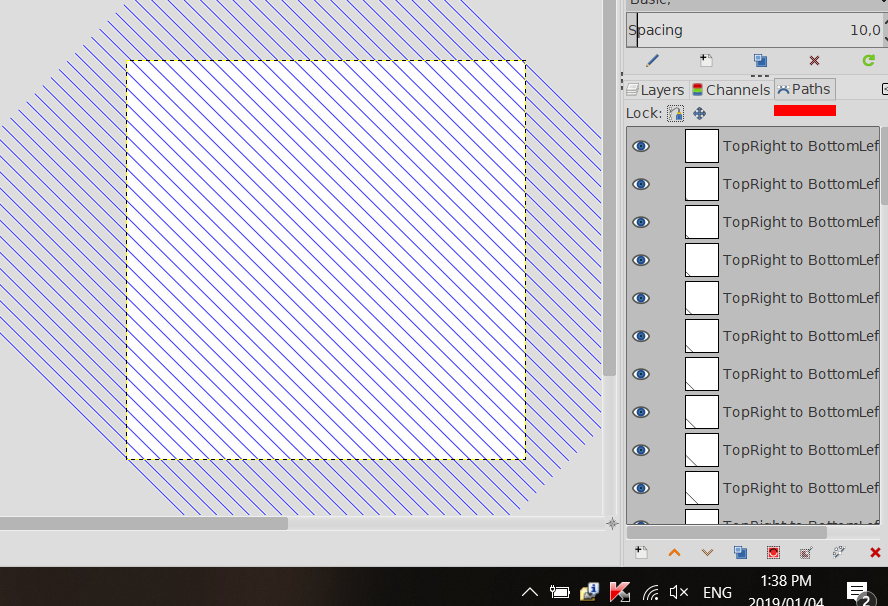Convert path to selection using red icon

click(x=773, y=552)
